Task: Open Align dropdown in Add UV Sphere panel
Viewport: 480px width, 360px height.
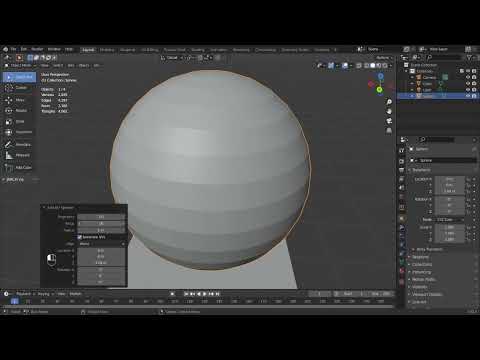Action: click(102, 244)
